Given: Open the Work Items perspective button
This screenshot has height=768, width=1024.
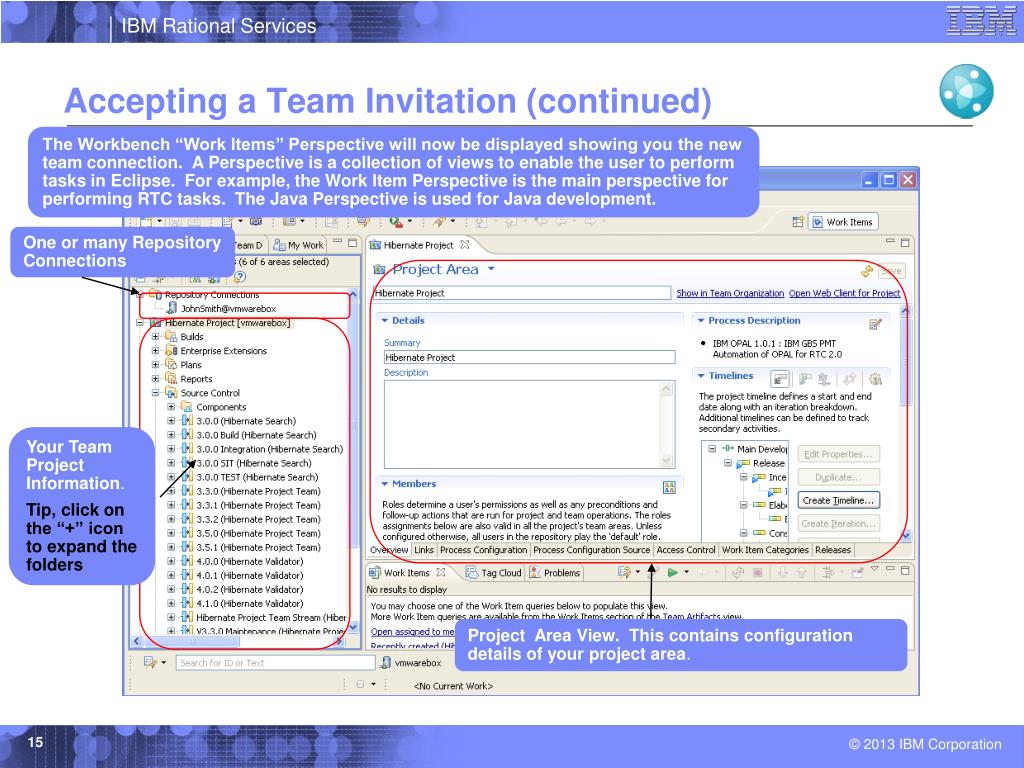Looking at the screenshot, I should click(843, 222).
